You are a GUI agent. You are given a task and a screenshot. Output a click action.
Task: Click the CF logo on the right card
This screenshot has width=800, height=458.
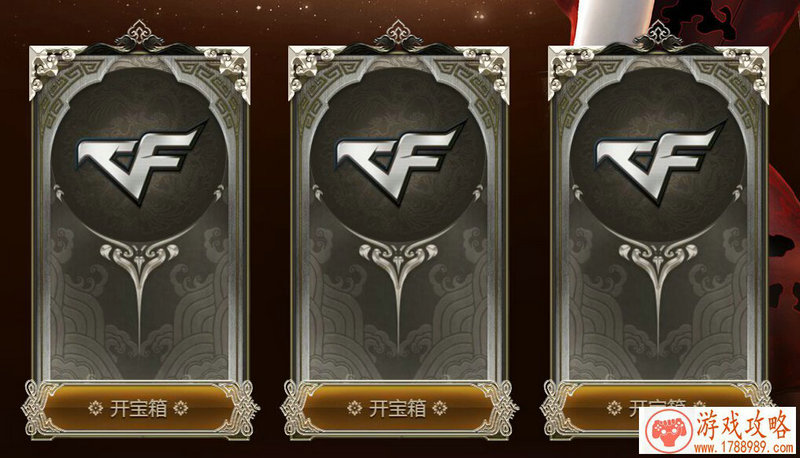[660, 161]
